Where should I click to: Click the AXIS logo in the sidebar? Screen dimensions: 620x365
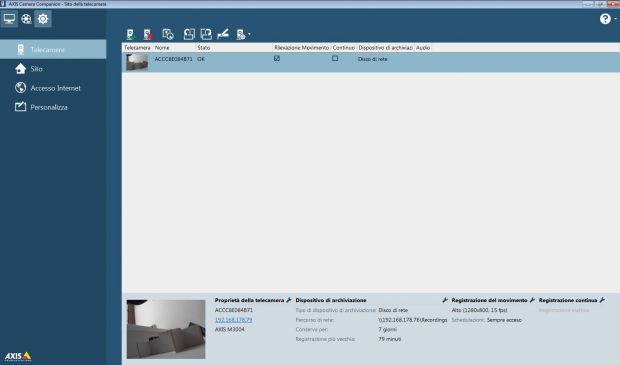point(18,356)
